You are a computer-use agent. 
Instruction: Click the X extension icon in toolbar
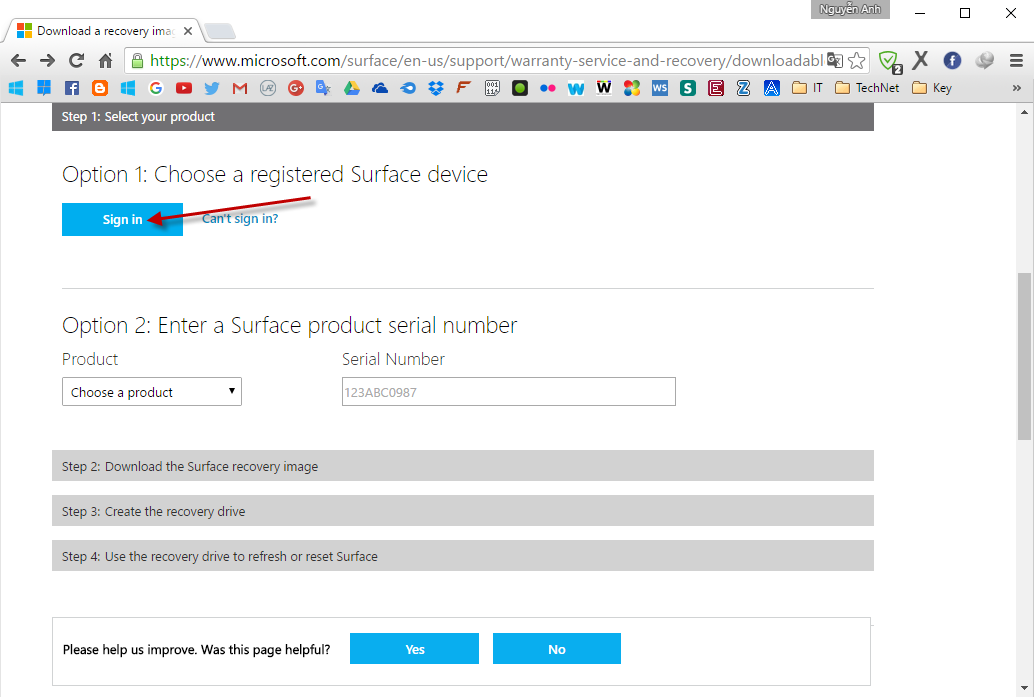921,61
